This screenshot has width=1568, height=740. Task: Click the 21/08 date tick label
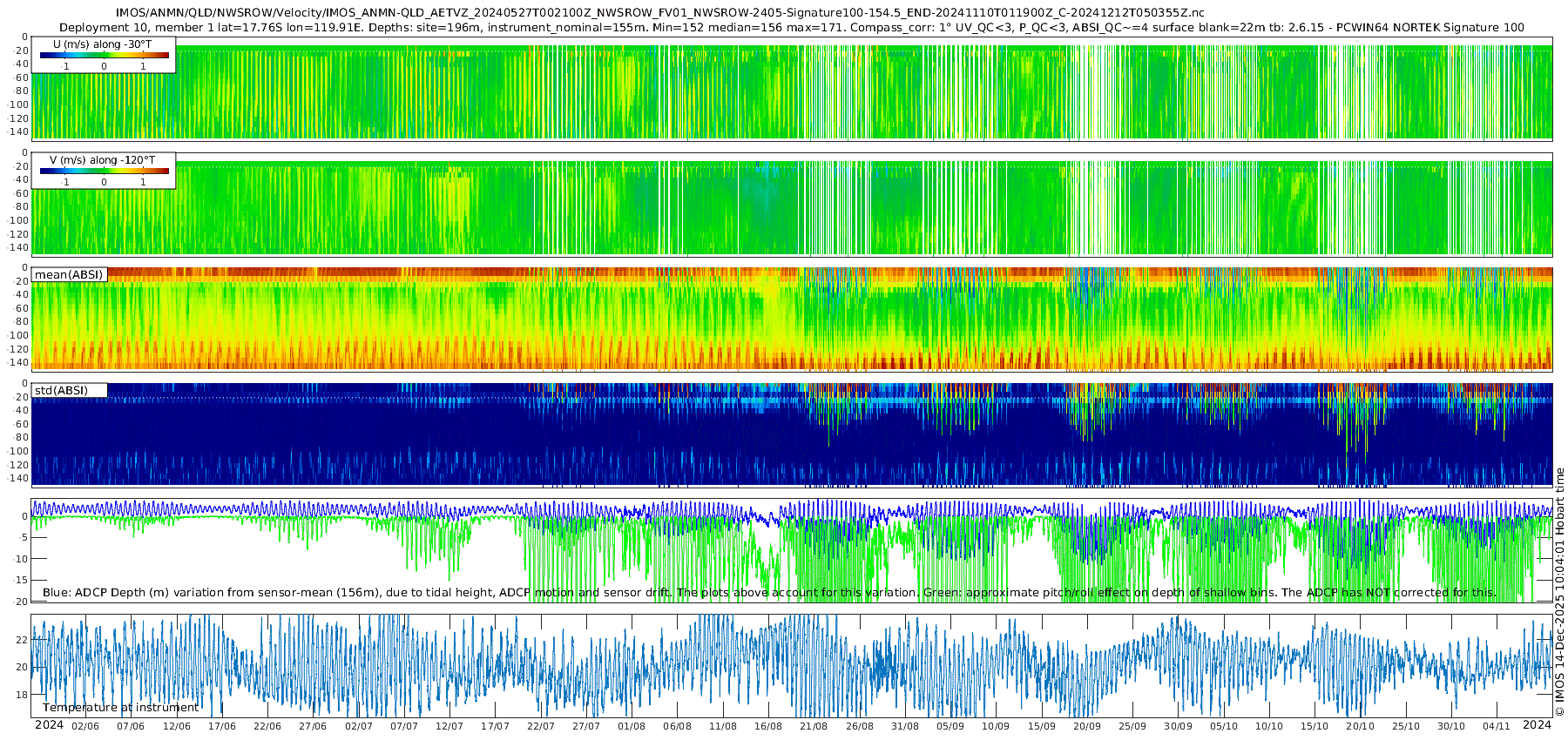coord(814,726)
